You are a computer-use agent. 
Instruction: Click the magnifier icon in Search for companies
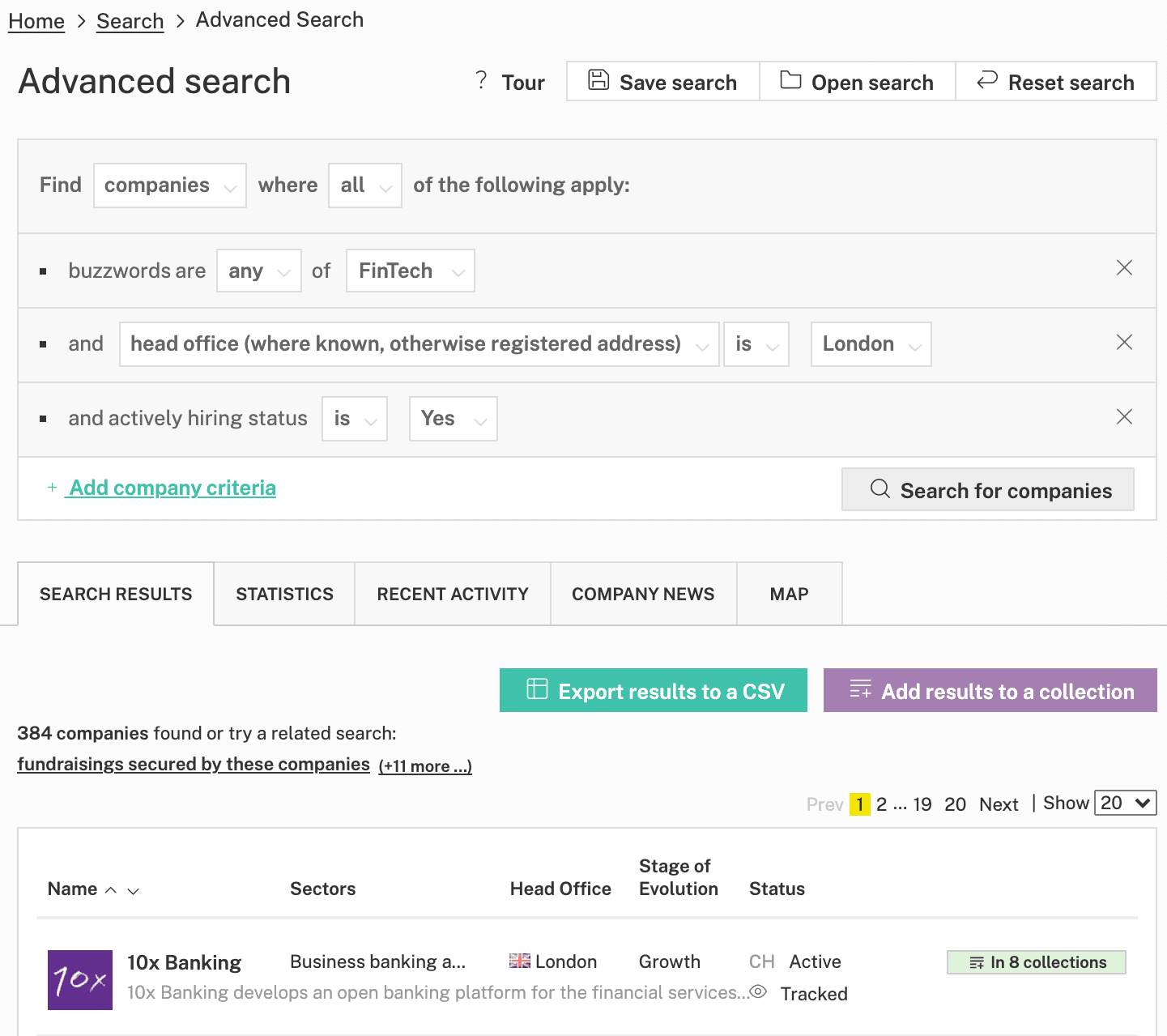coord(880,488)
